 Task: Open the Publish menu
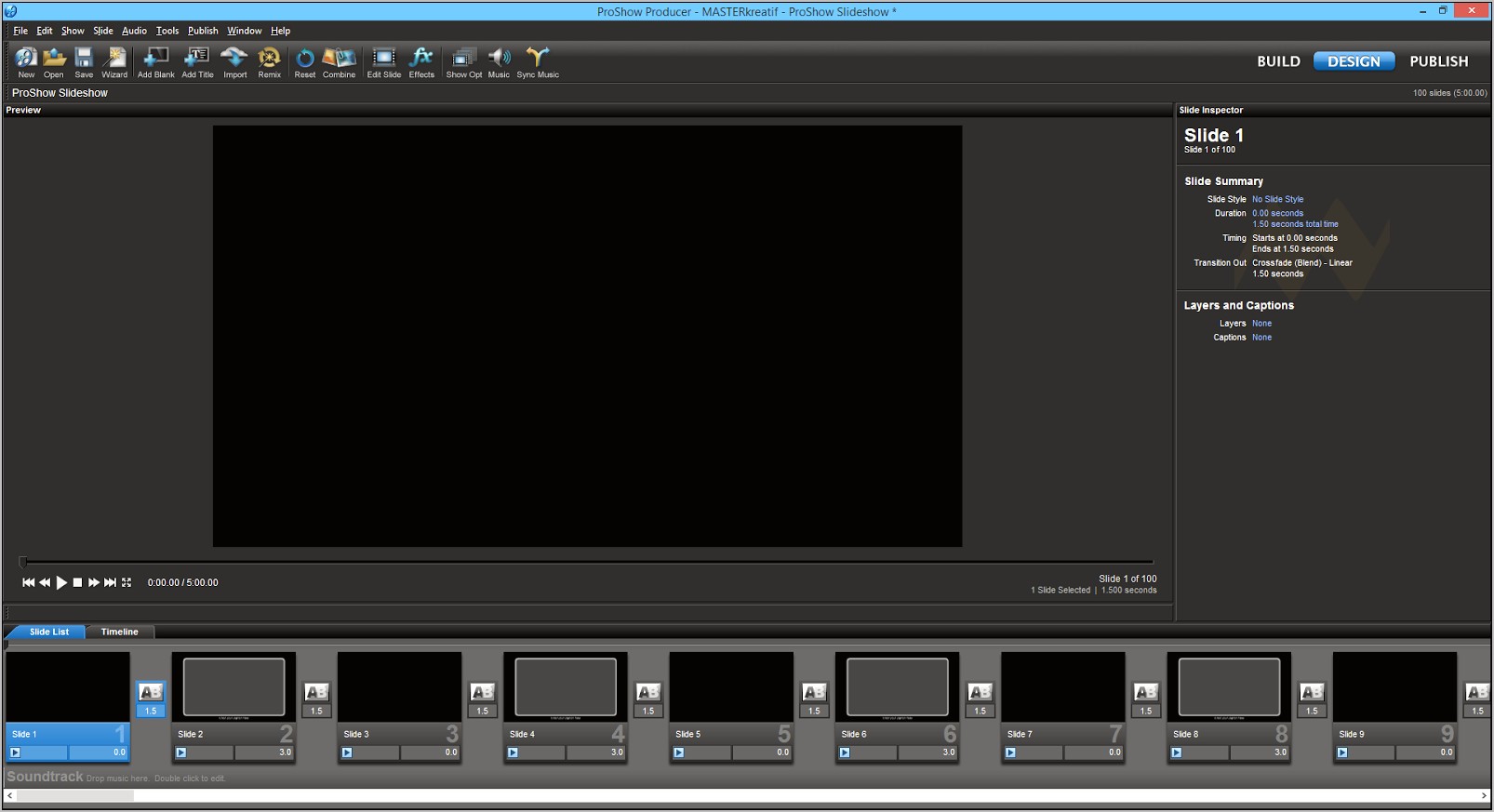tap(203, 31)
